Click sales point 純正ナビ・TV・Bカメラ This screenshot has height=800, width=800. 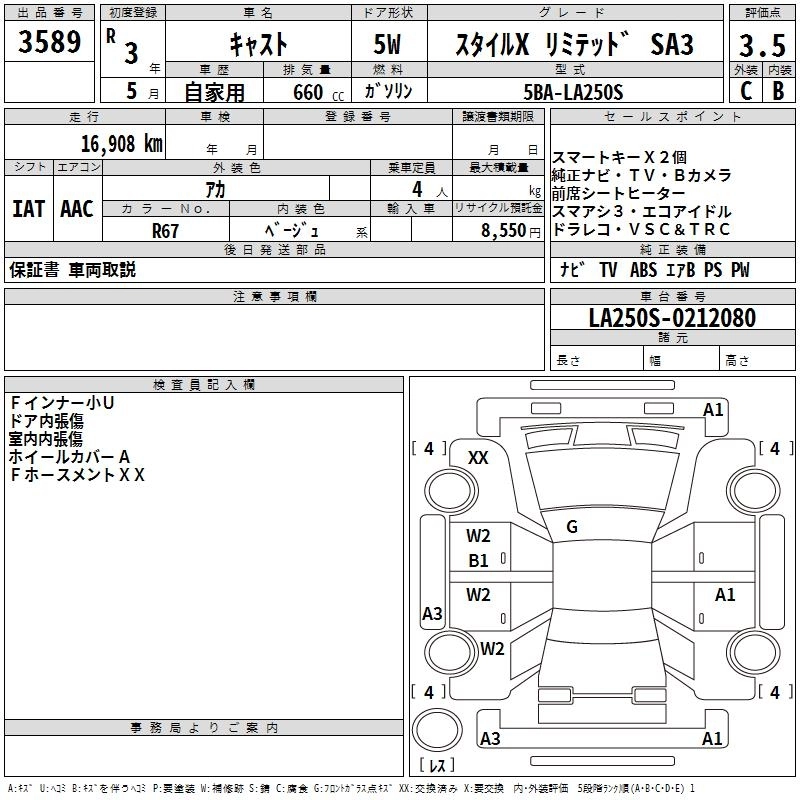pyautogui.click(x=641, y=176)
